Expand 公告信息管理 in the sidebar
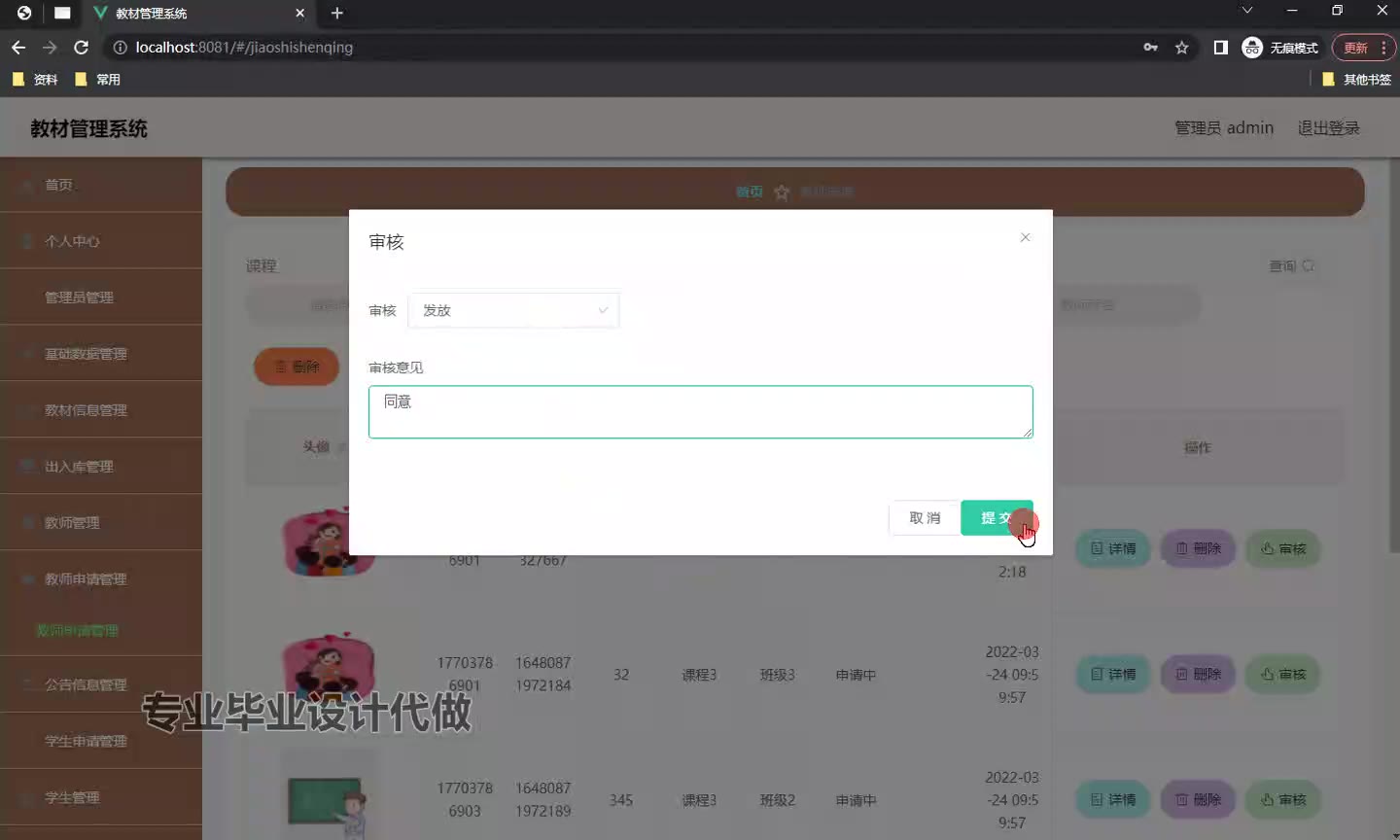This screenshot has height=840, width=1400. click(101, 684)
